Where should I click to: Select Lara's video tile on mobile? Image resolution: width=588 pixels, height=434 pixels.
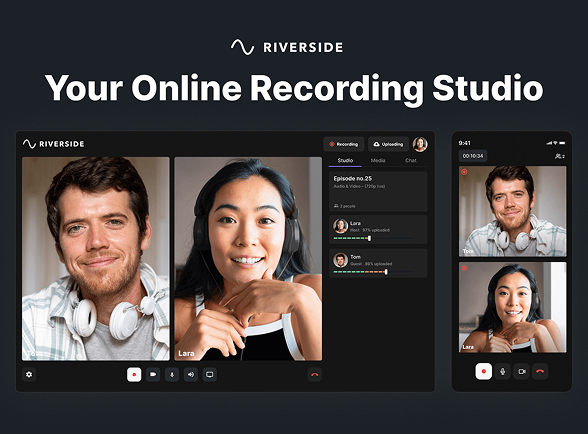point(513,307)
